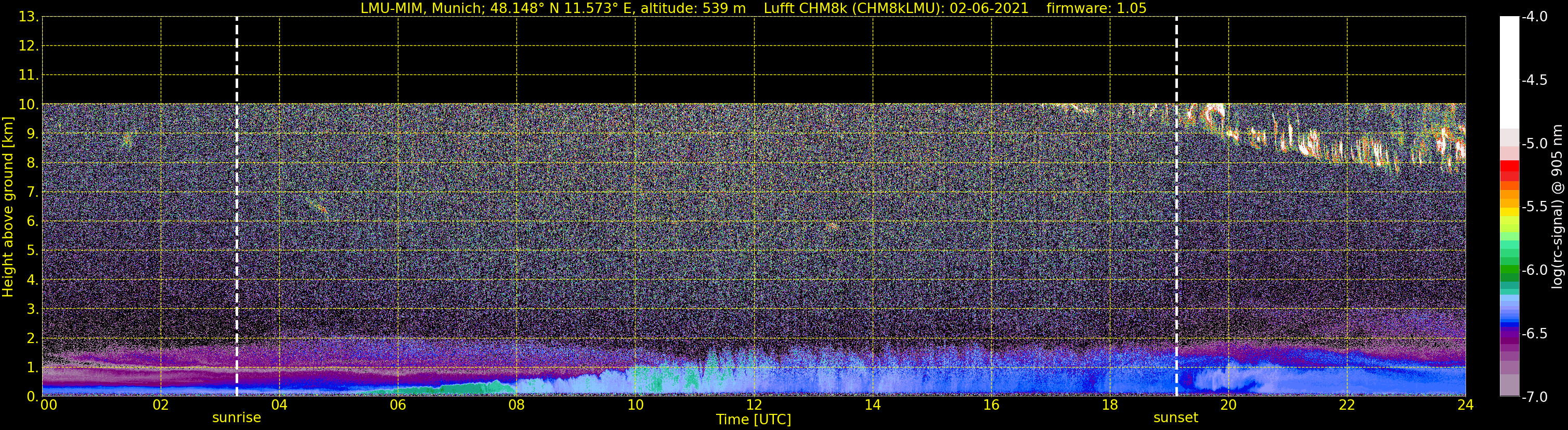
Task: Click the "18" time axis tick label
Action: coord(1110,405)
